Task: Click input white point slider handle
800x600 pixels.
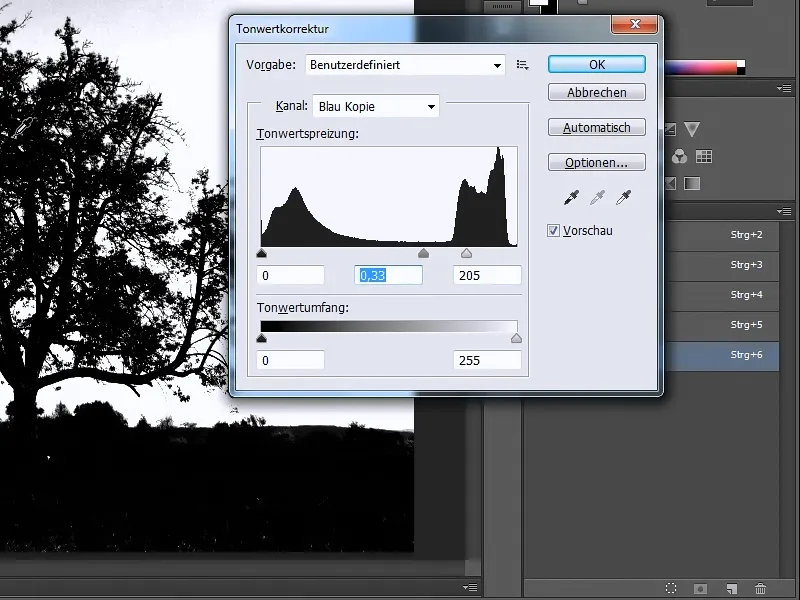Action: click(x=466, y=253)
